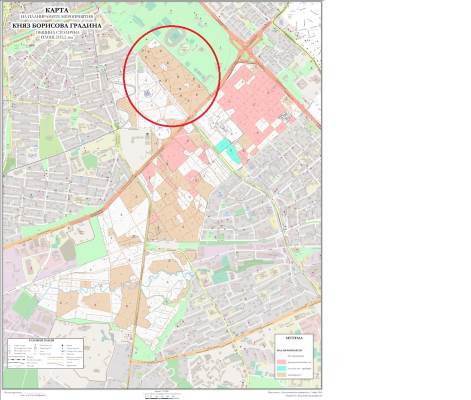Select the КАРТА title heading
The height and width of the screenshot is (400, 471).
(57, 10)
